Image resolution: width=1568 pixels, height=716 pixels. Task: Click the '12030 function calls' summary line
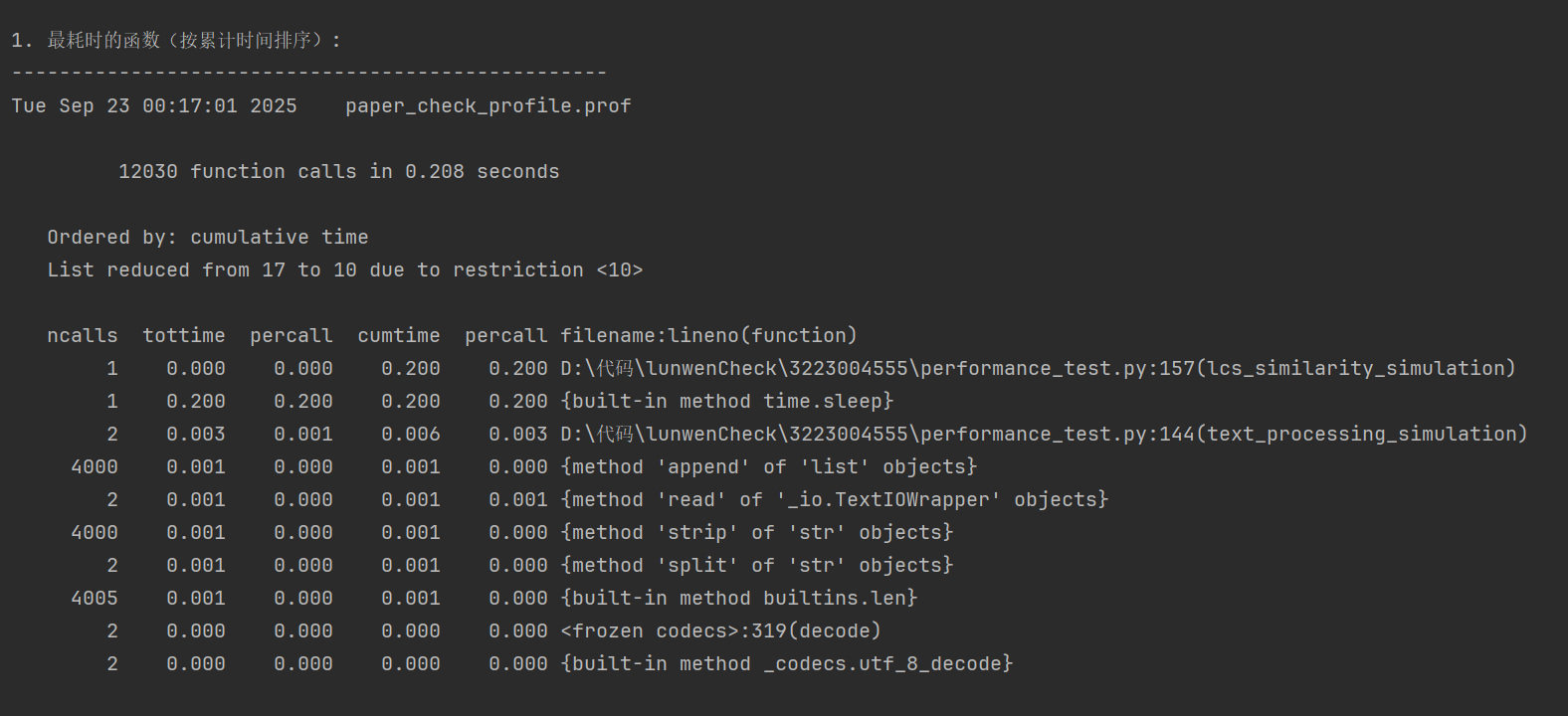338,172
